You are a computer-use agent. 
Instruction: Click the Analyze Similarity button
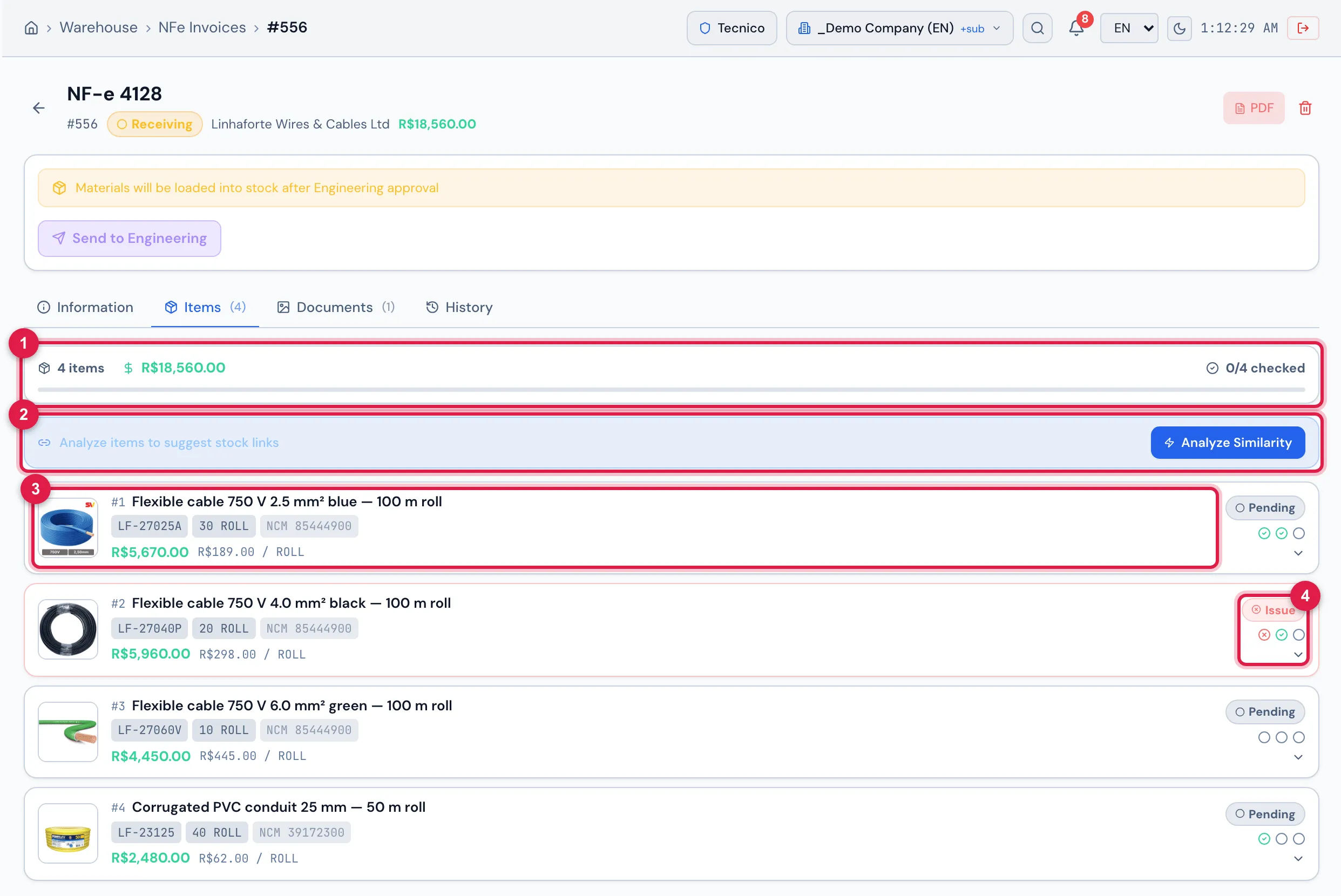[x=1227, y=443]
